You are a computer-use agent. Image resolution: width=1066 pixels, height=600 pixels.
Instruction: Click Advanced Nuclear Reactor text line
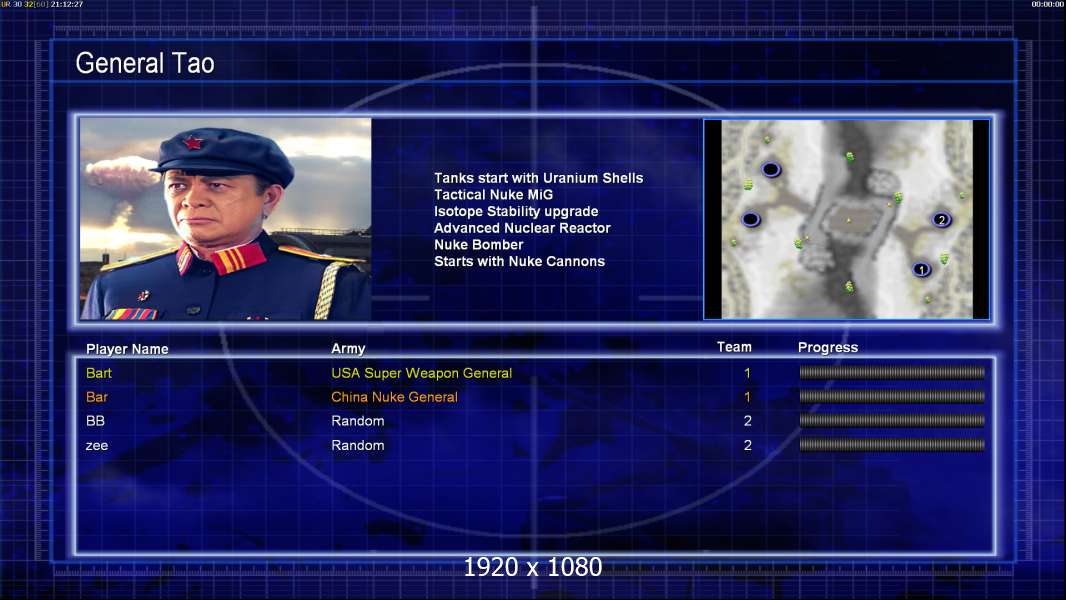coord(522,228)
